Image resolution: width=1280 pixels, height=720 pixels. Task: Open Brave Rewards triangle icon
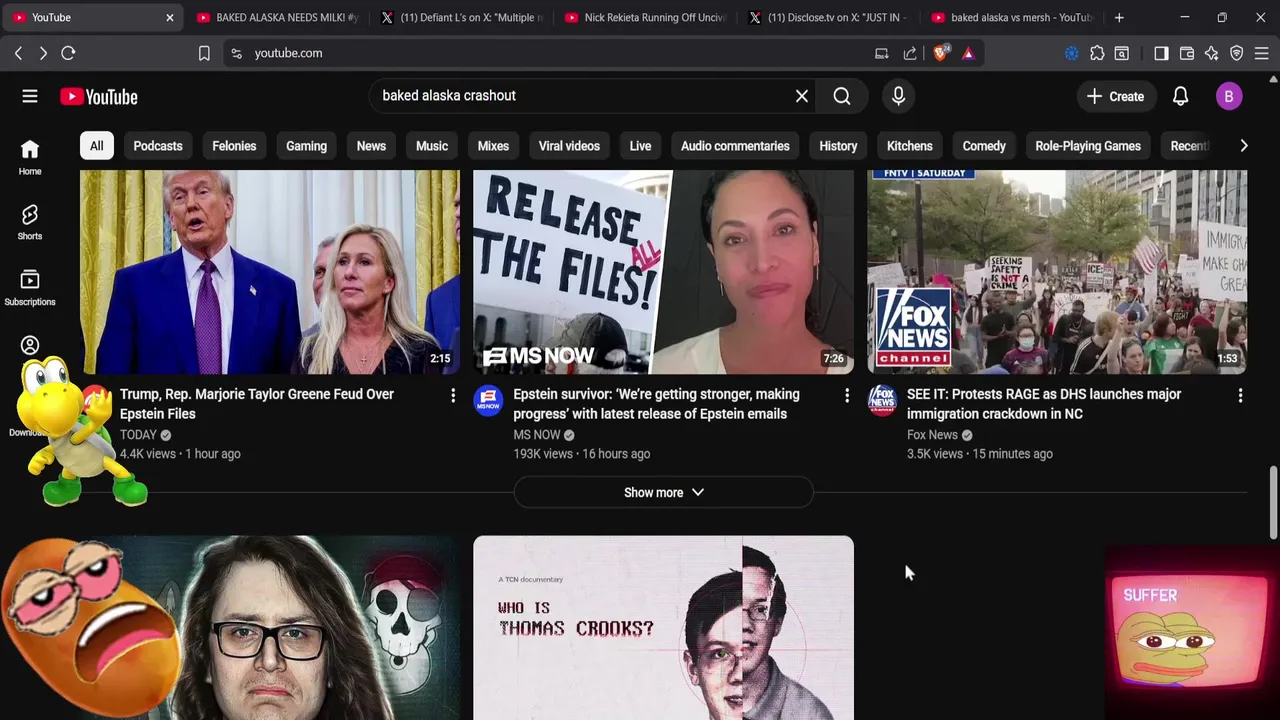click(x=968, y=53)
